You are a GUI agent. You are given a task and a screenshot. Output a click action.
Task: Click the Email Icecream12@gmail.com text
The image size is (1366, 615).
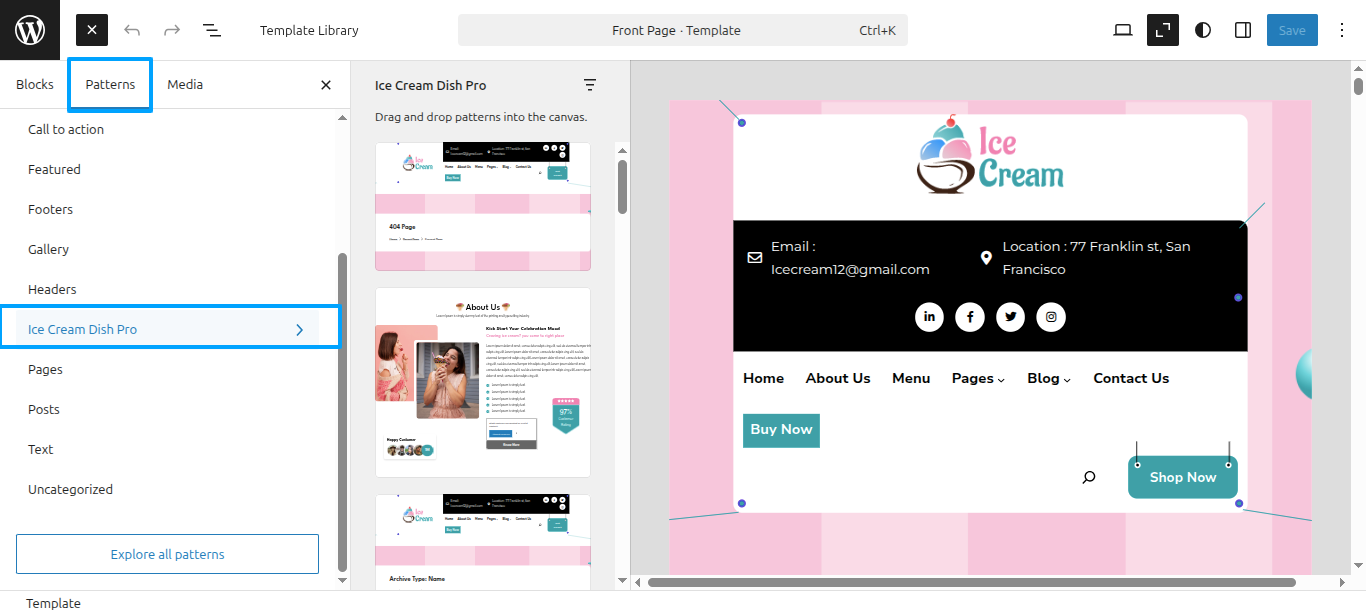point(850,258)
